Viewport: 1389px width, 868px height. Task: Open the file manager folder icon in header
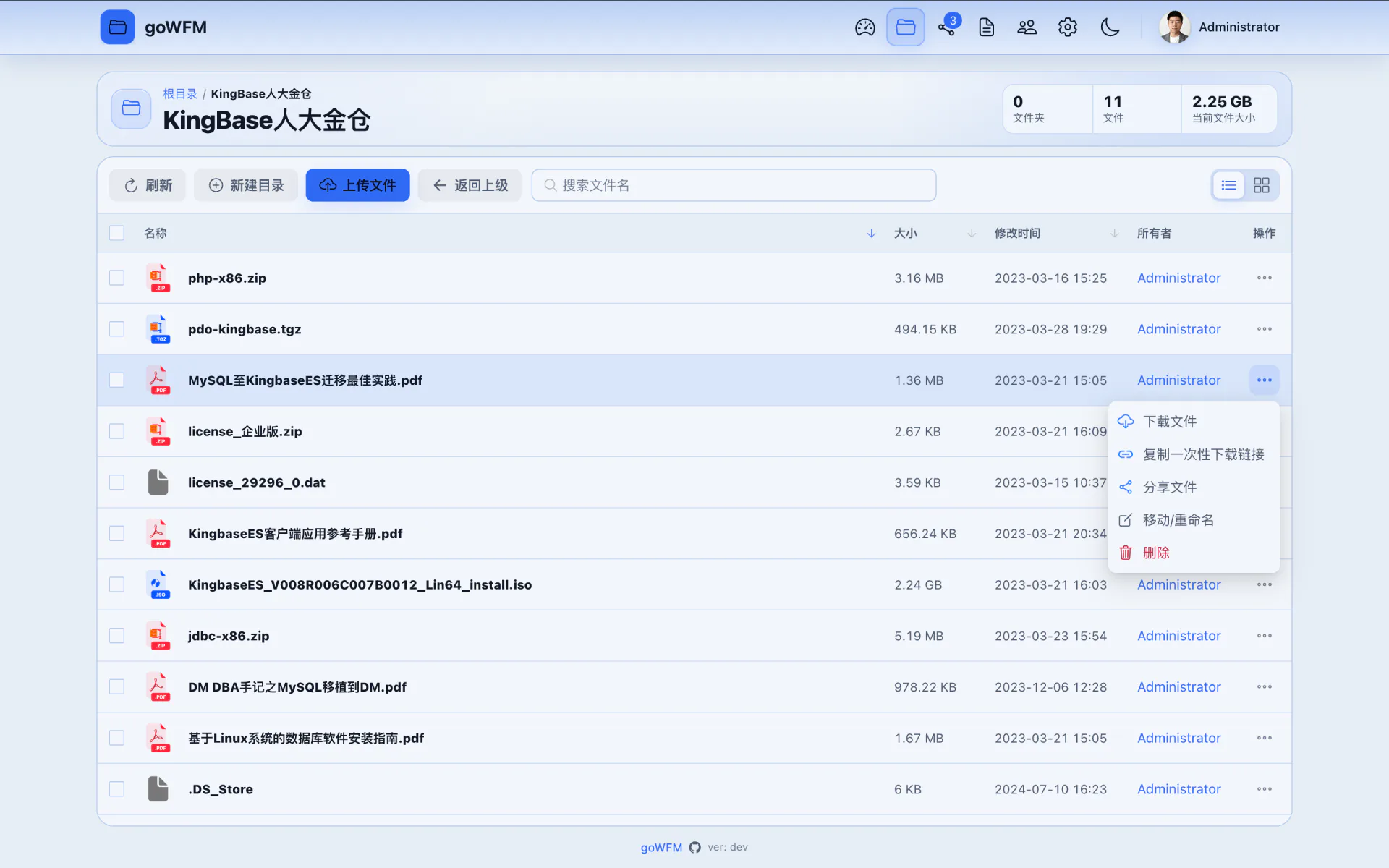tap(906, 27)
